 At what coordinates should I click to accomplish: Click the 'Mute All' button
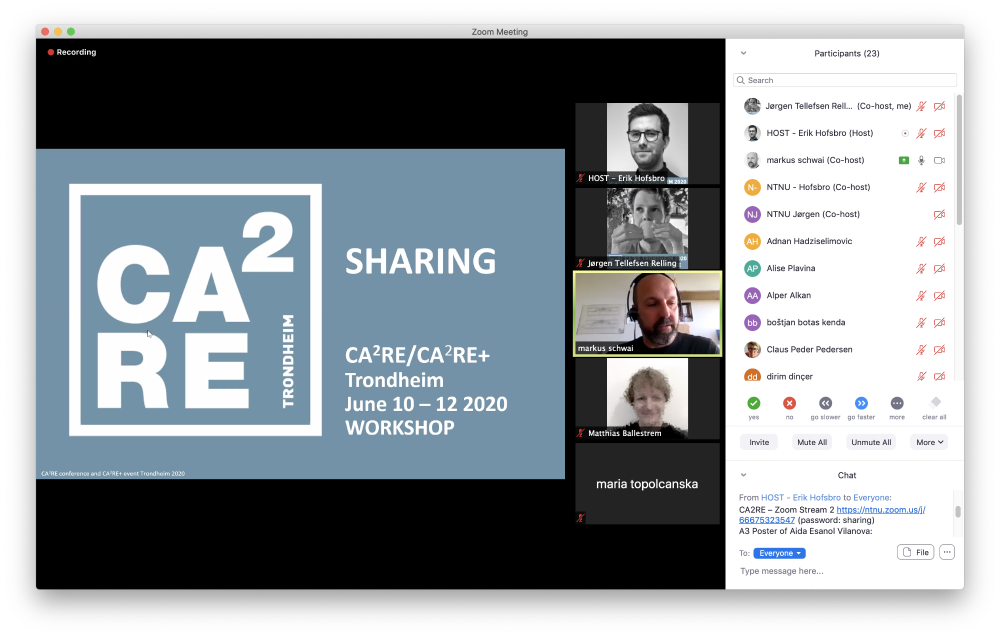pyautogui.click(x=810, y=442)
